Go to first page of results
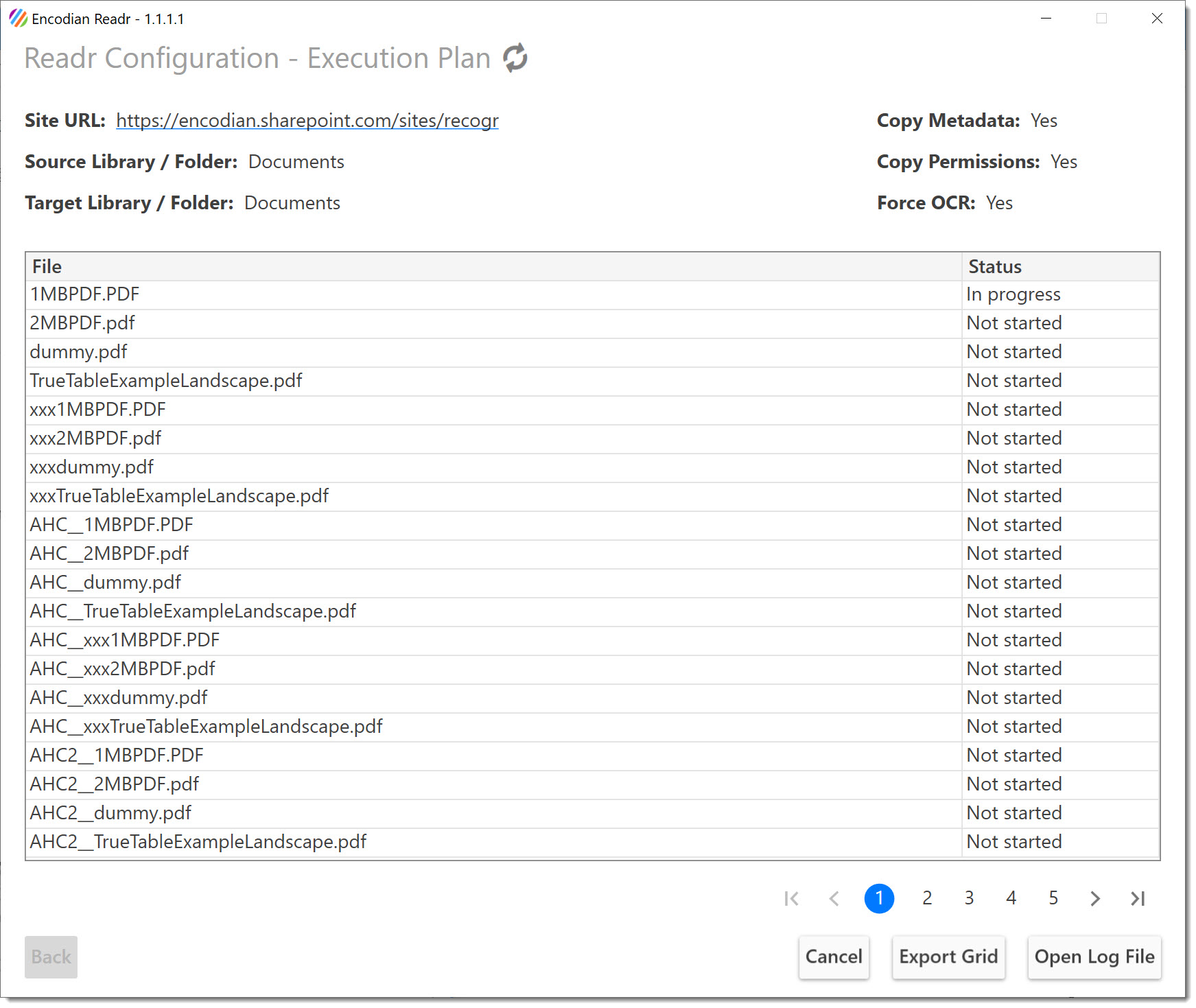The width and height of the screenshot is (1196, 1008). (792, 898)
